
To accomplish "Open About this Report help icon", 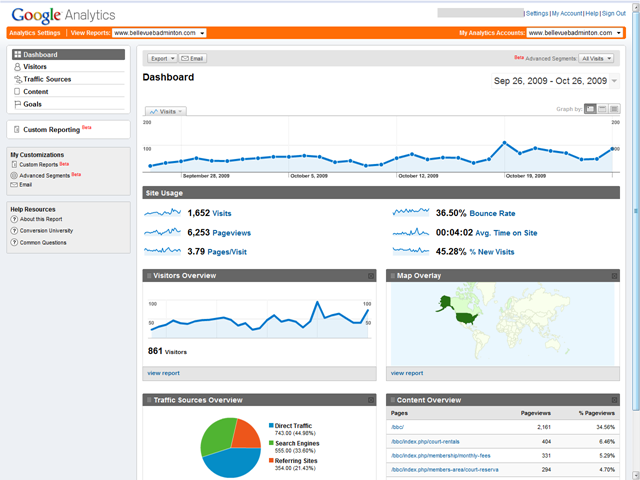I will coord(14,219).
